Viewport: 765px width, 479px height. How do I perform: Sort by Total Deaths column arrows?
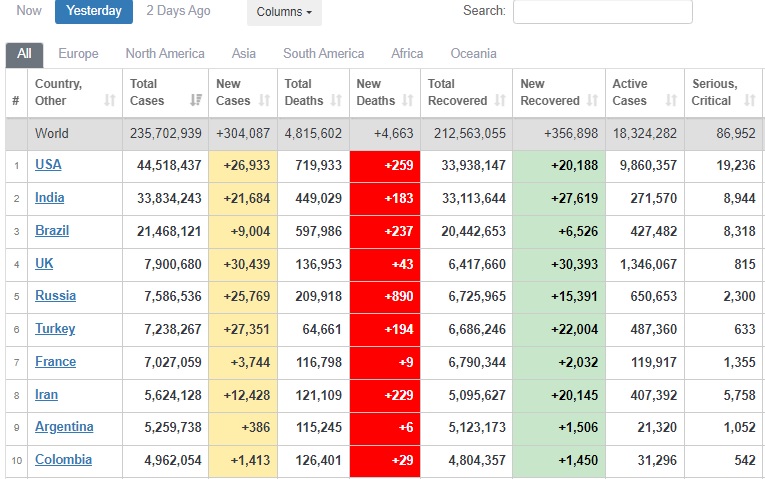click(x=336, y=100)
